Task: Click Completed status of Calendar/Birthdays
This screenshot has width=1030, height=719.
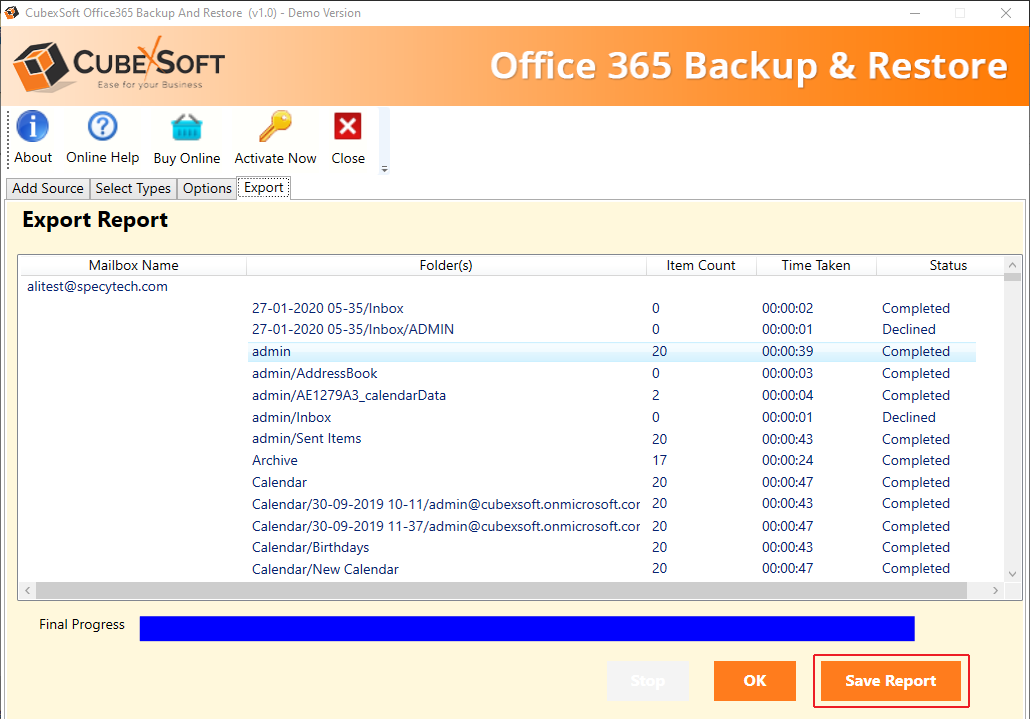Action: [916, 547]
